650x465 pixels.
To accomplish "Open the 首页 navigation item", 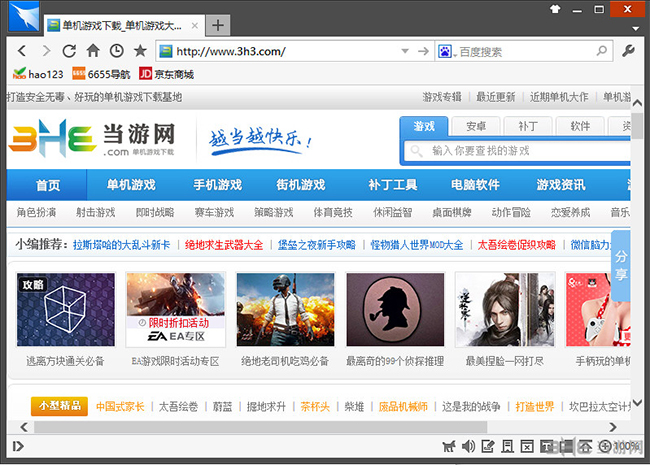I will pyautogui.click(x=47, y=185).
